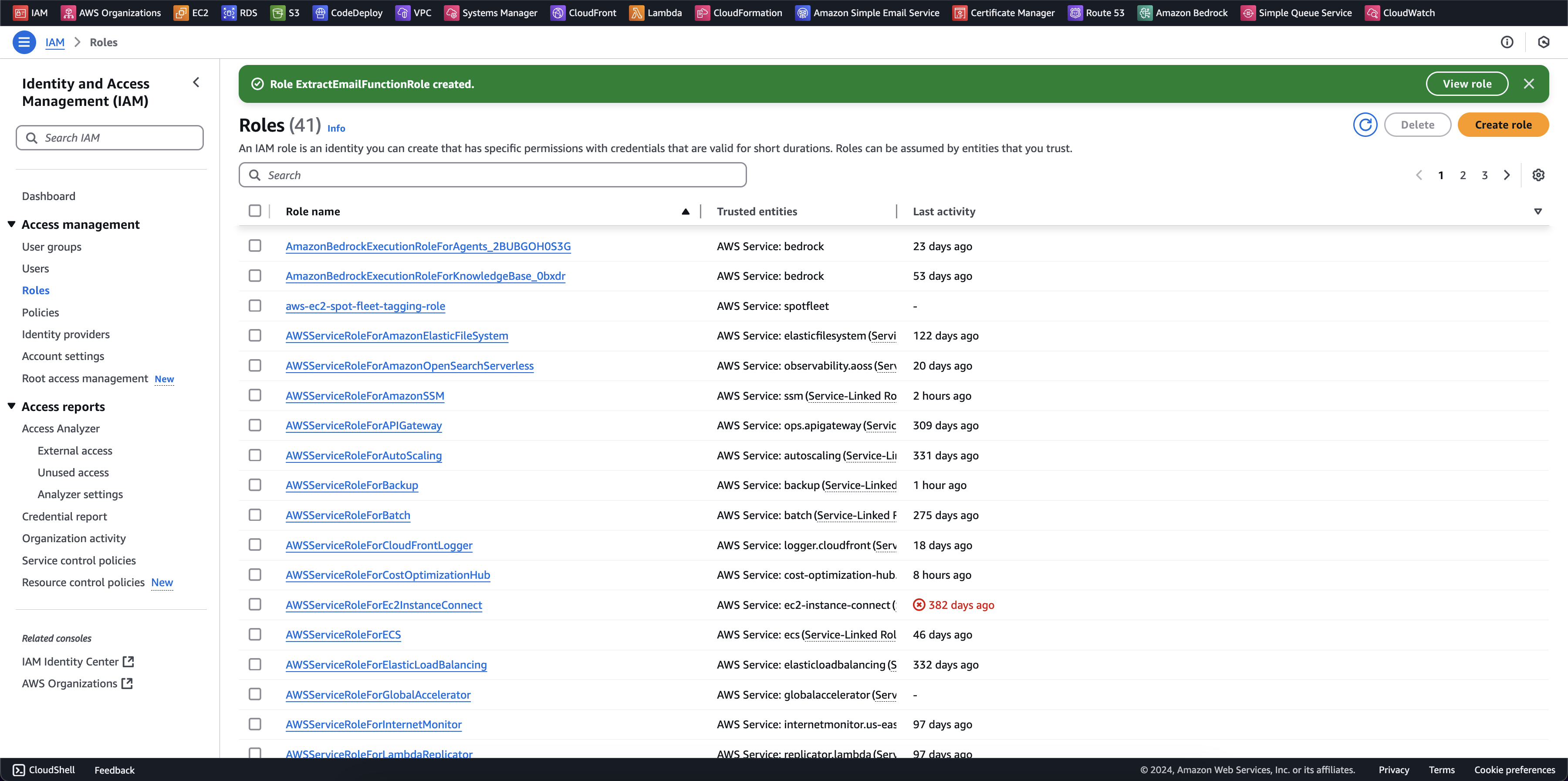The image size is (1568, 781).
Task: Open the CloudFront shortcut icon
Action: pyautogui.click(x=558, y=13)
